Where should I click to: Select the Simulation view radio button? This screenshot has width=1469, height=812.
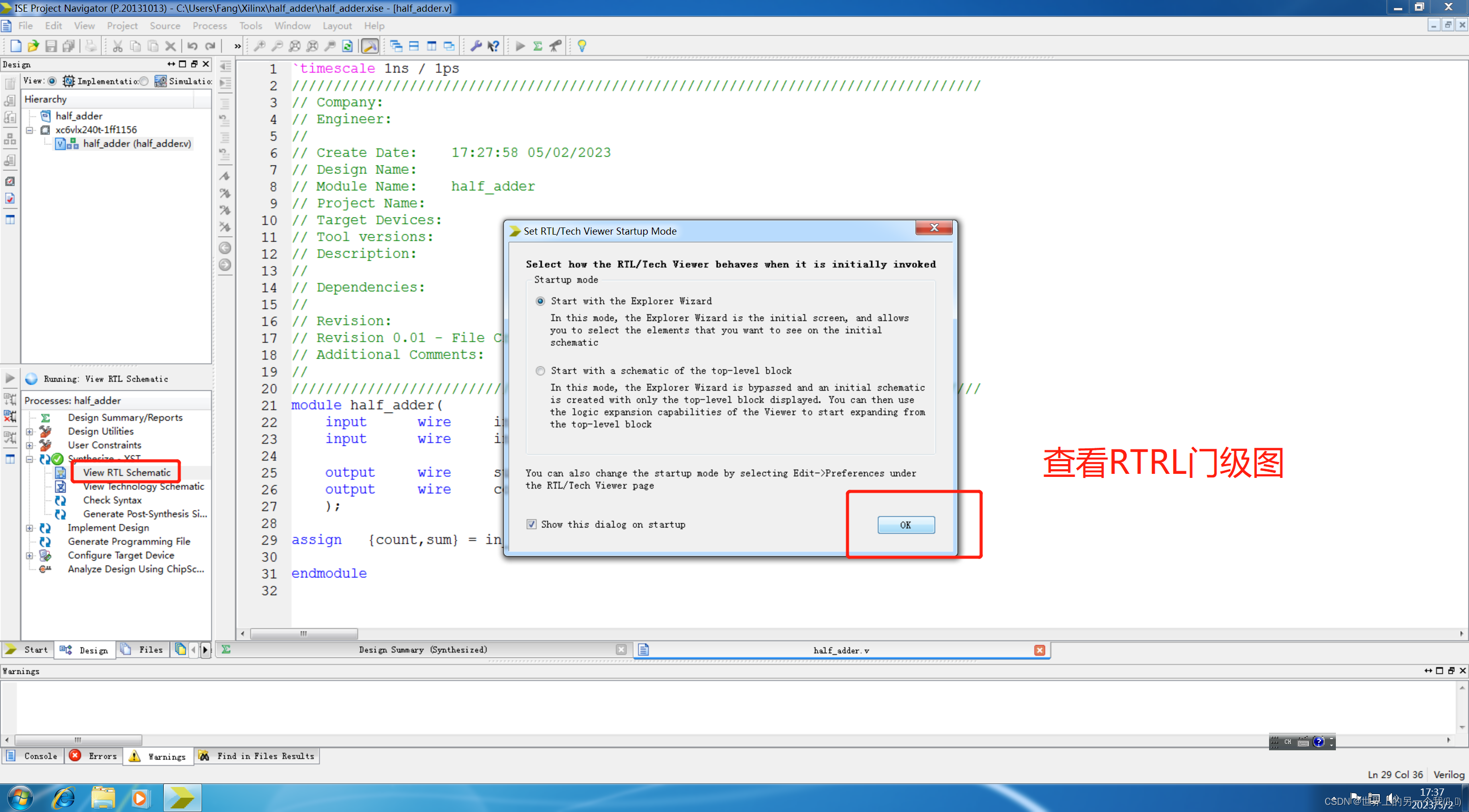(144, 81)
